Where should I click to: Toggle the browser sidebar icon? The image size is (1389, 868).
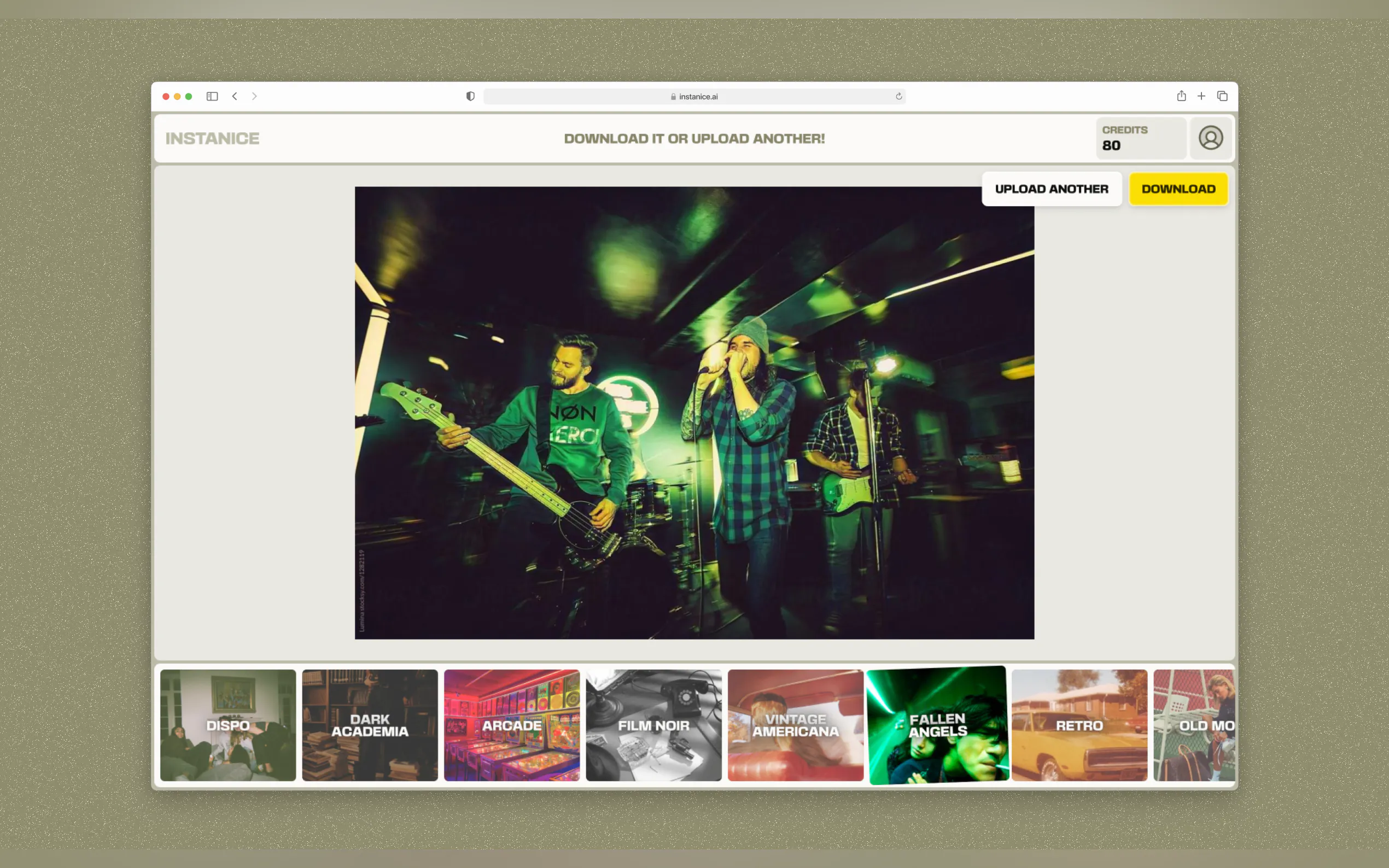click(x=212, y=96)
